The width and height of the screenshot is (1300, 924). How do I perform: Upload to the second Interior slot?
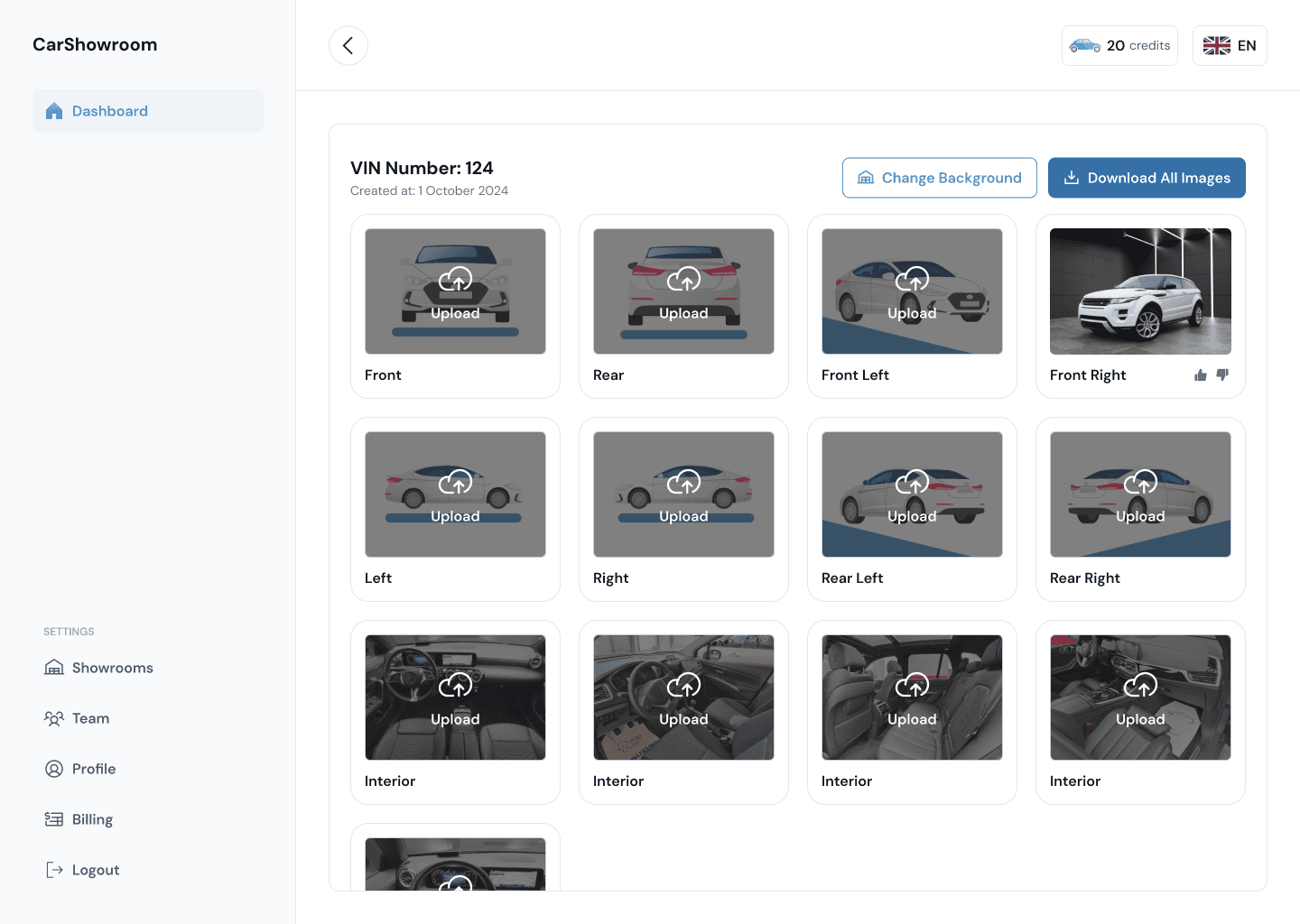683,698
